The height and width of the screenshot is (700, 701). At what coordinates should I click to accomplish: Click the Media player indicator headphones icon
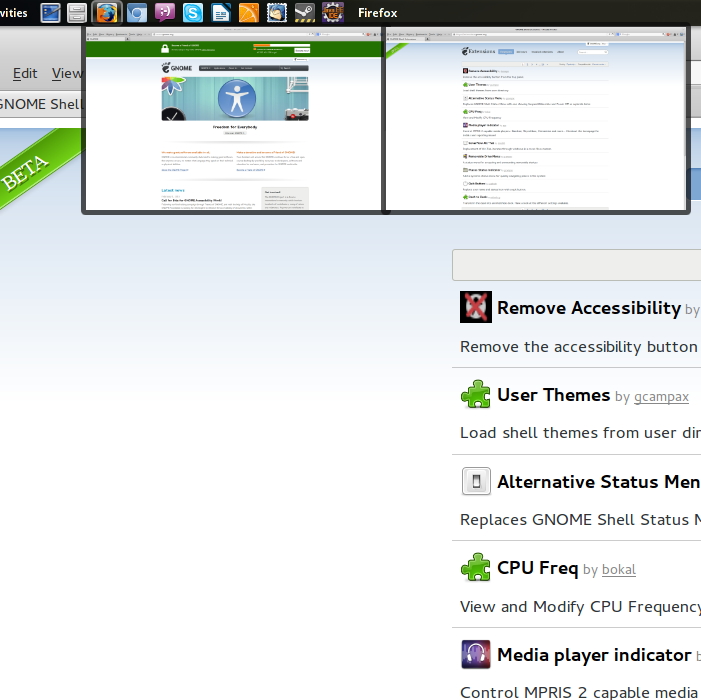[x=476, y=654]
